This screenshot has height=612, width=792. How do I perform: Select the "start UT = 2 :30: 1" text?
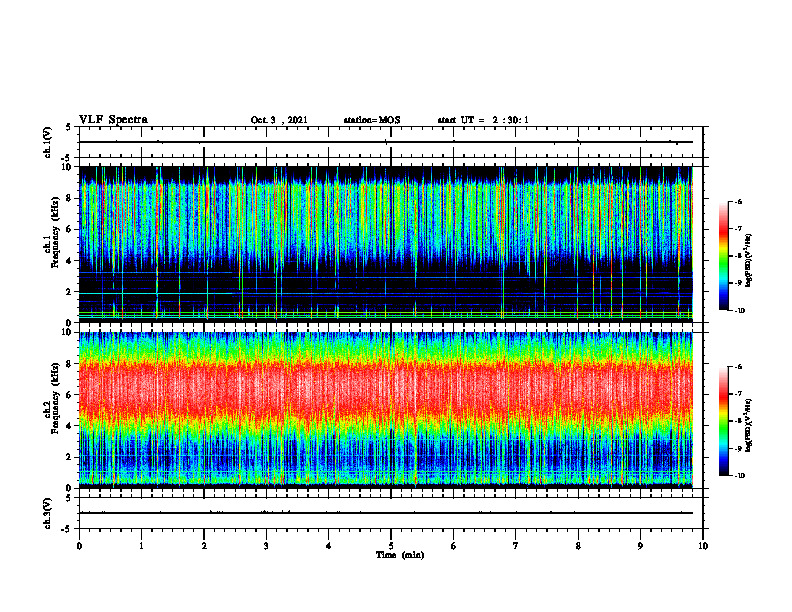[x=483, y=120]
